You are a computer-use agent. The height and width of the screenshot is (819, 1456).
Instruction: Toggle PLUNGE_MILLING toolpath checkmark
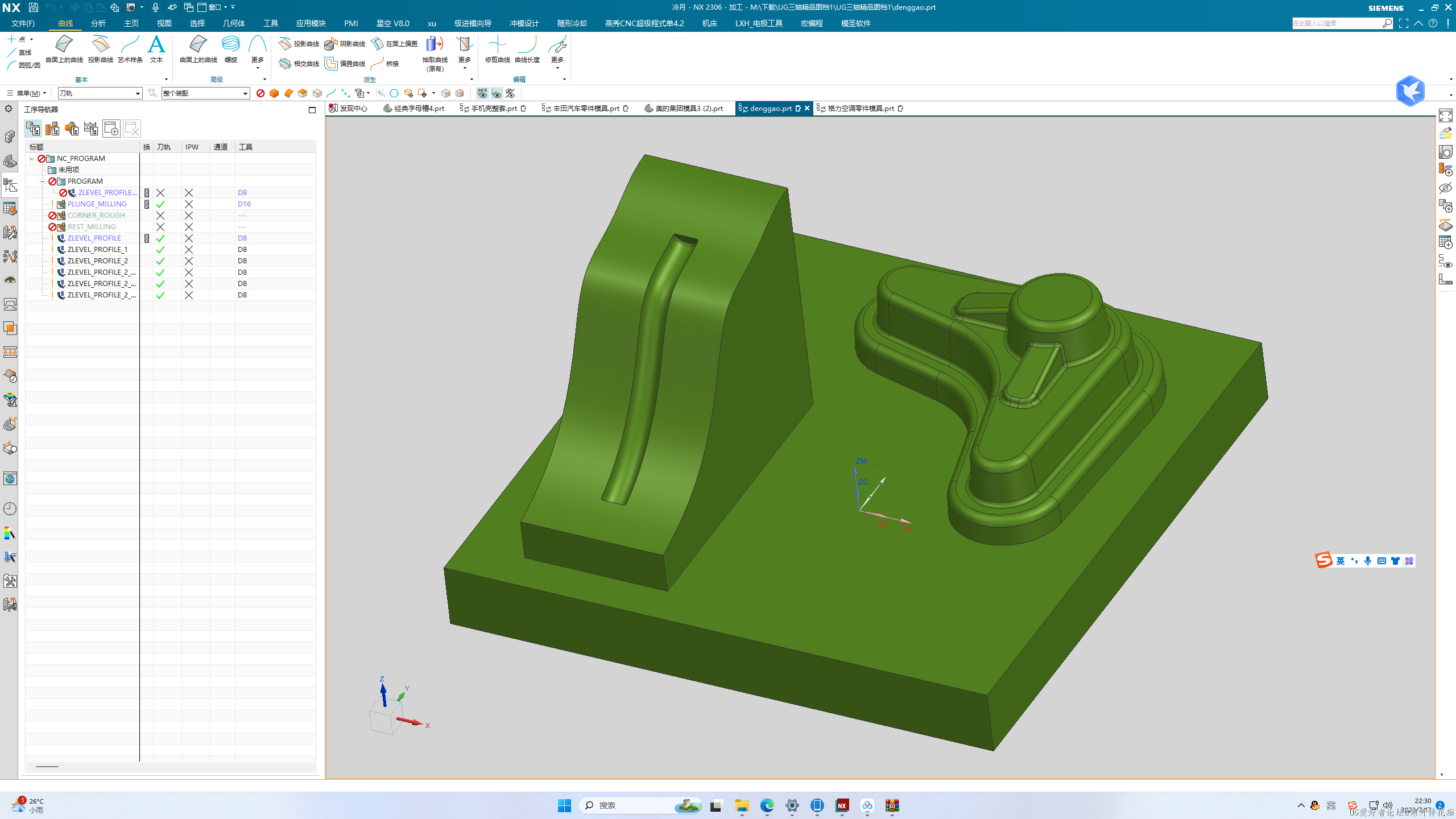pyautogui.click(x=160, y=204)
